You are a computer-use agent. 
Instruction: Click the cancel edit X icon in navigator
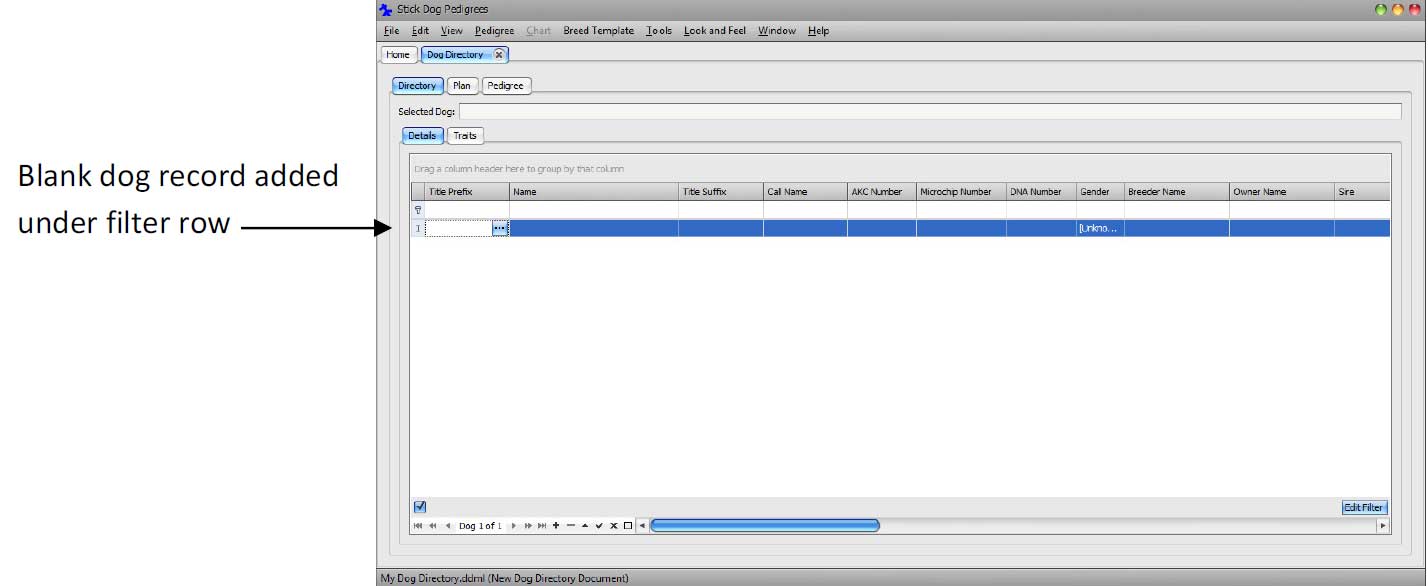[x=613, y=526]
